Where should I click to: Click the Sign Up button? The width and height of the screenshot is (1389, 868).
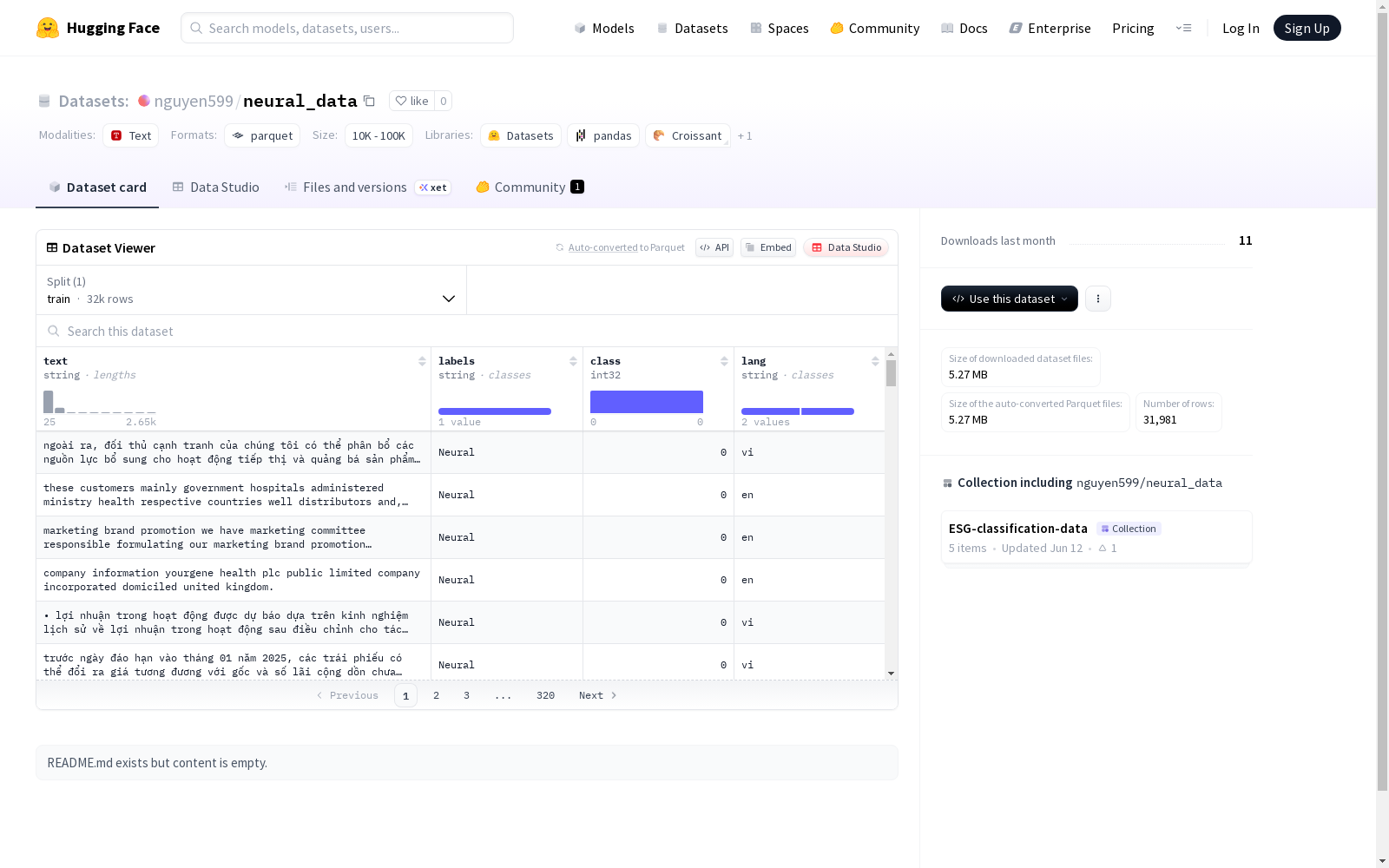(1307, 28)
